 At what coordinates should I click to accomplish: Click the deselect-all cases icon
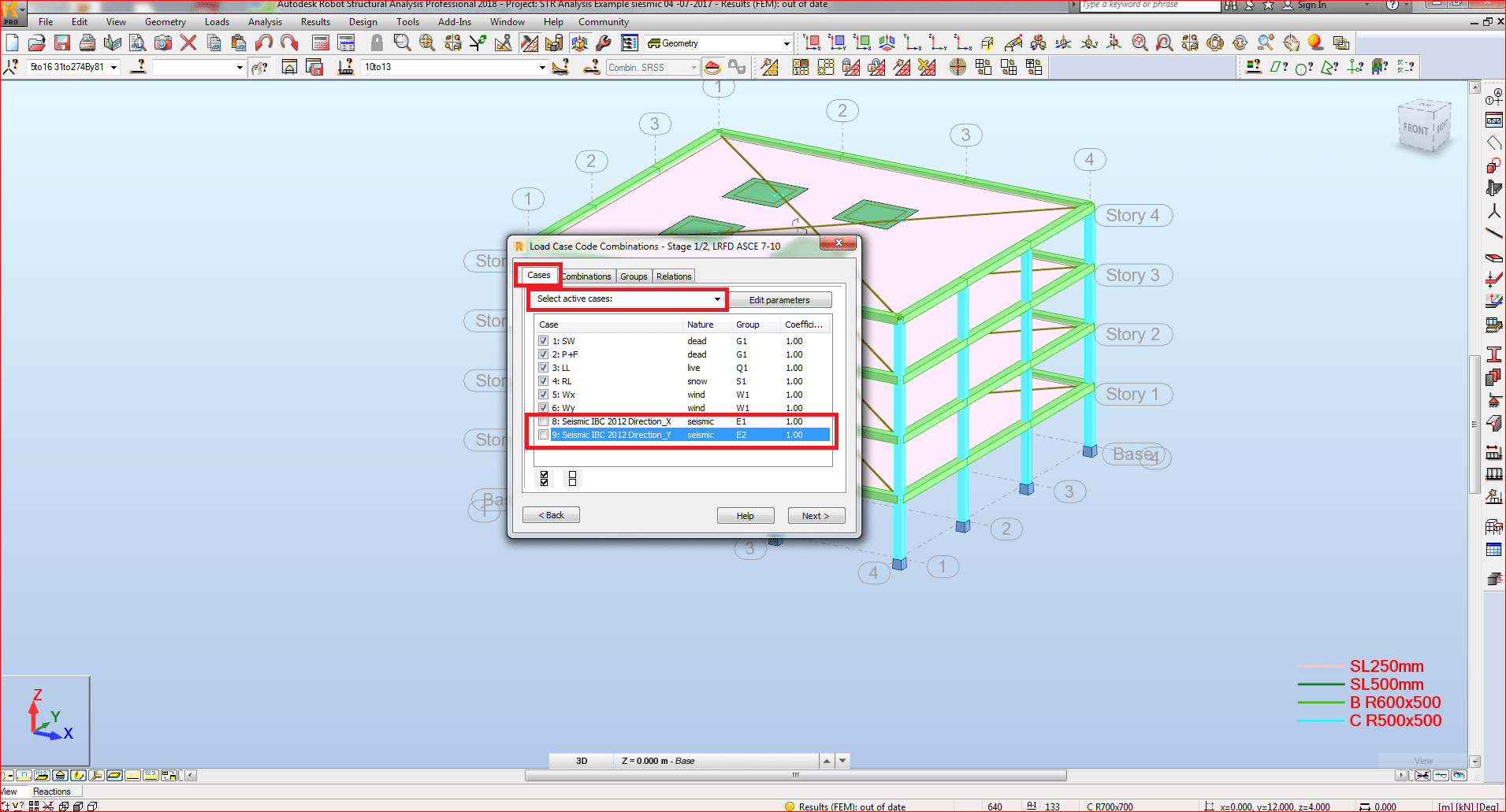pyautogui.click(x=572, y=478)
